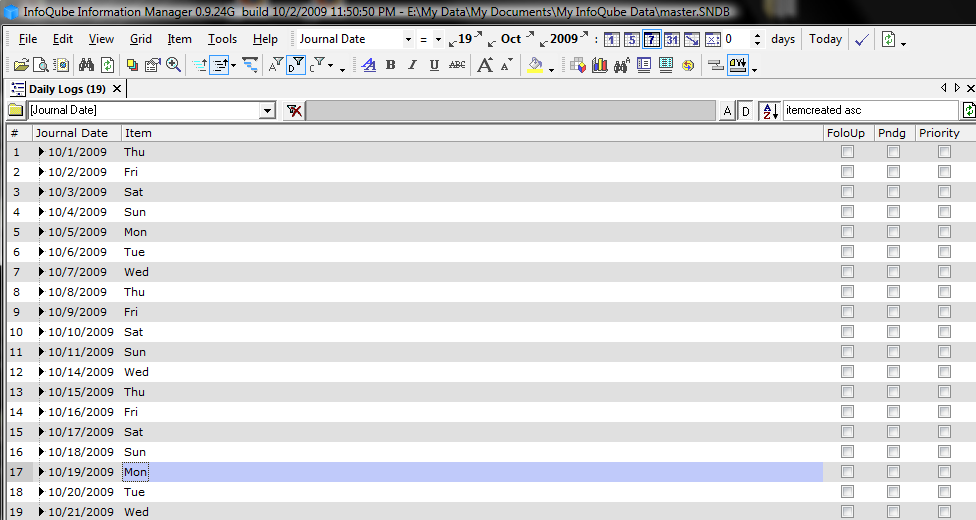Toggle the A column filter icon

(x=276, y=65)
